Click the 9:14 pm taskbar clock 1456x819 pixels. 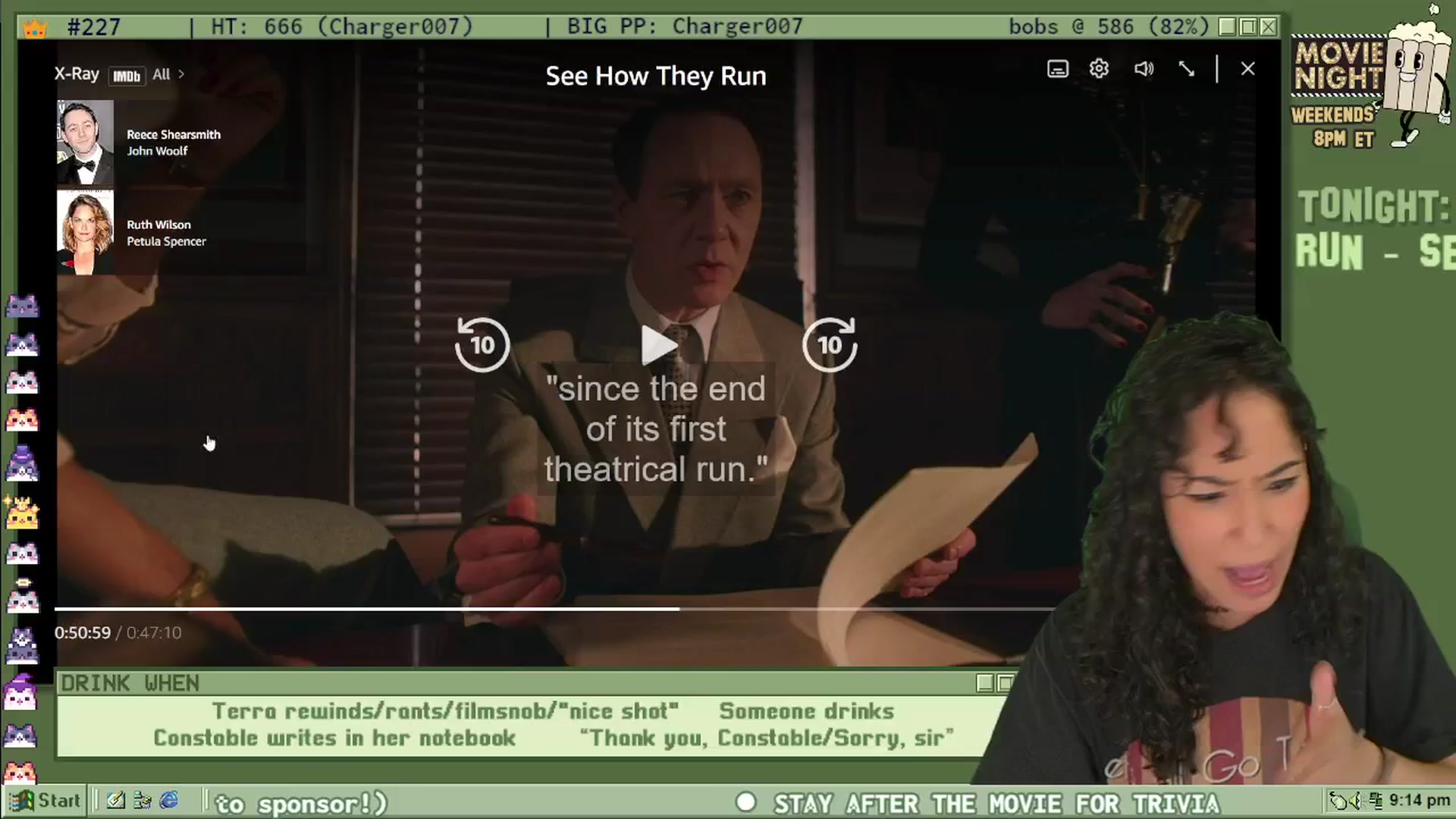[x=1420, y=801]
